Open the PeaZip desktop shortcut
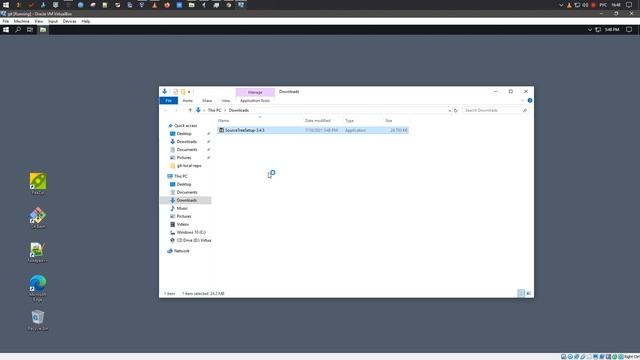Viewport: 640px width, 360px height. 38,183
